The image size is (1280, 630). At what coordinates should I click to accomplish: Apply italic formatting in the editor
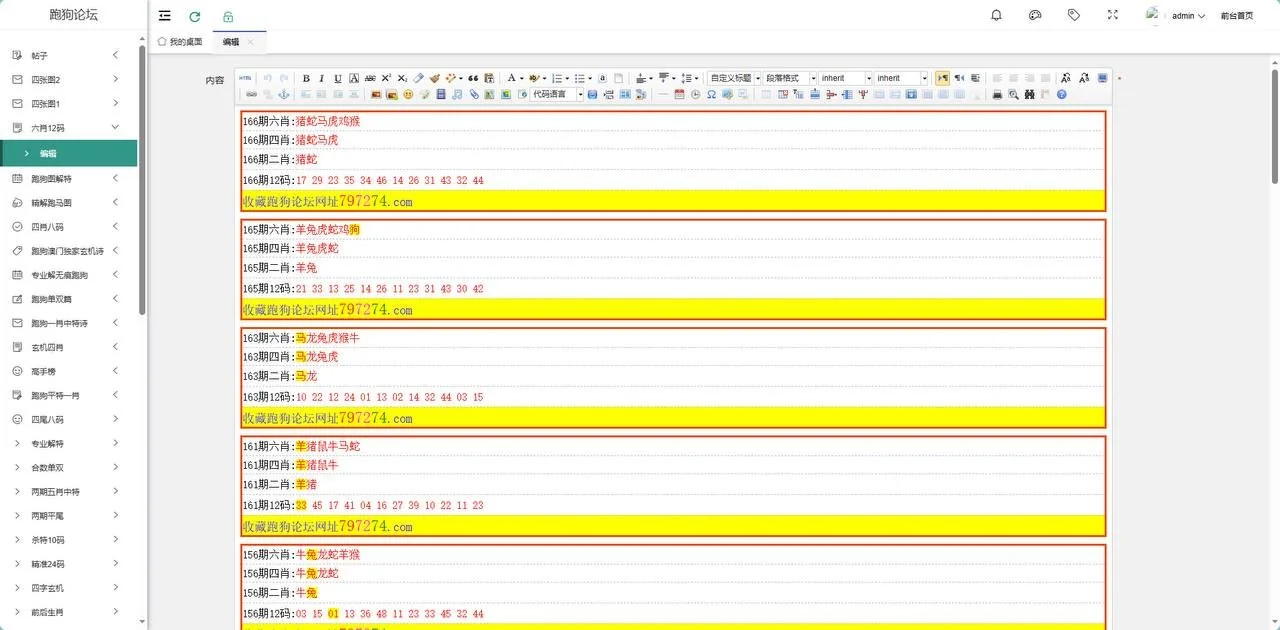tap(322, 78)
